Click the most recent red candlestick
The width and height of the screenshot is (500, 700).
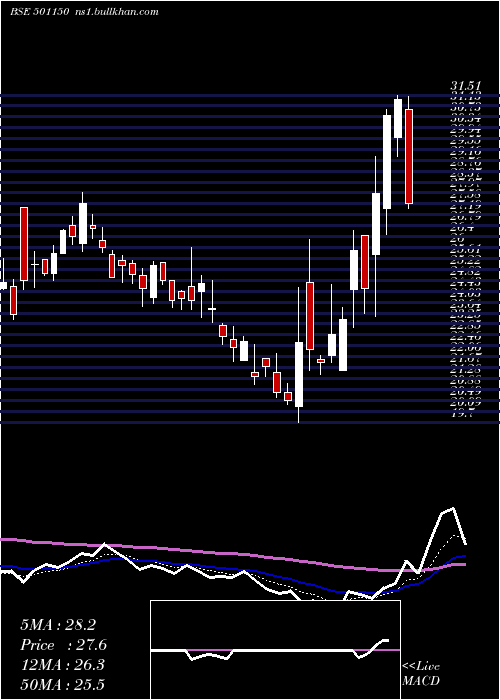(x=408, y=156)
